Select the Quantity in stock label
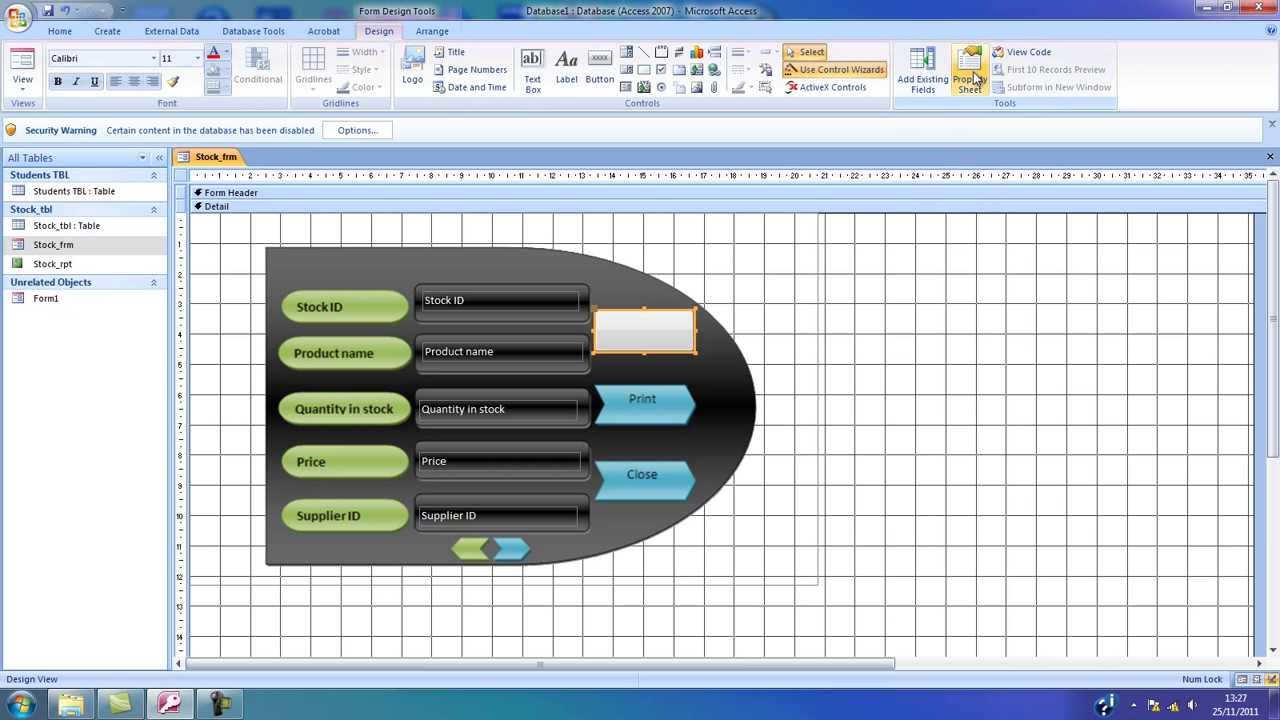Viewport: 1280px width, 720px height. pyautogui.click(x=344, y=408)
